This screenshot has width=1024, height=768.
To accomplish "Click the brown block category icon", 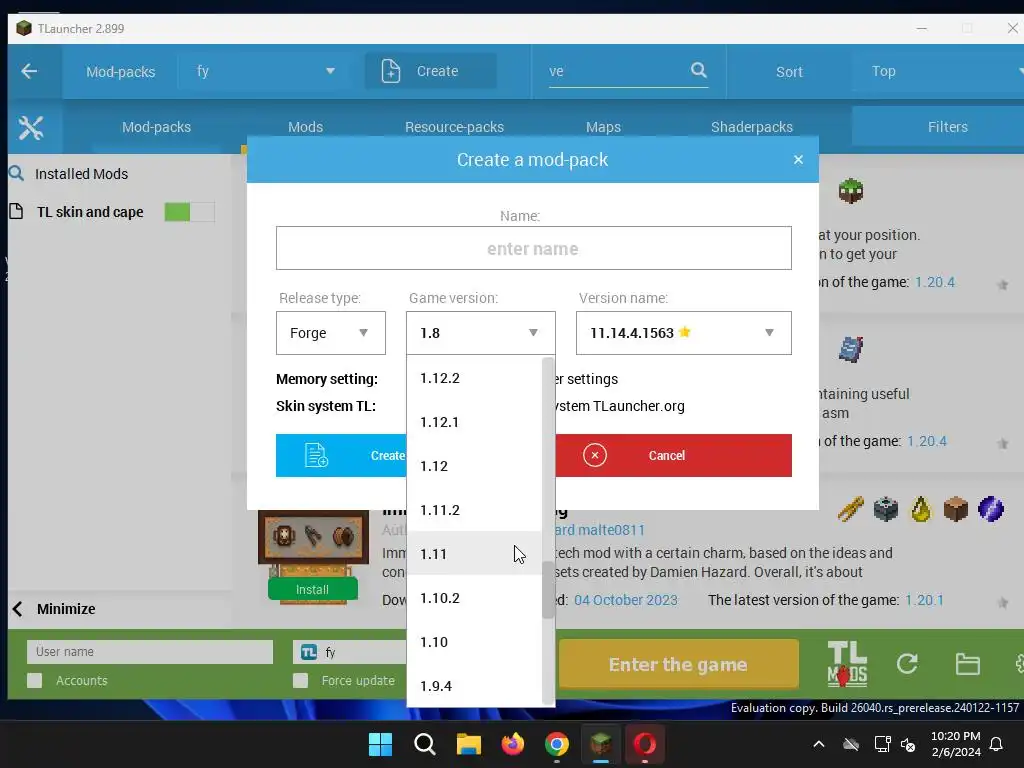I will click(955, 509).
